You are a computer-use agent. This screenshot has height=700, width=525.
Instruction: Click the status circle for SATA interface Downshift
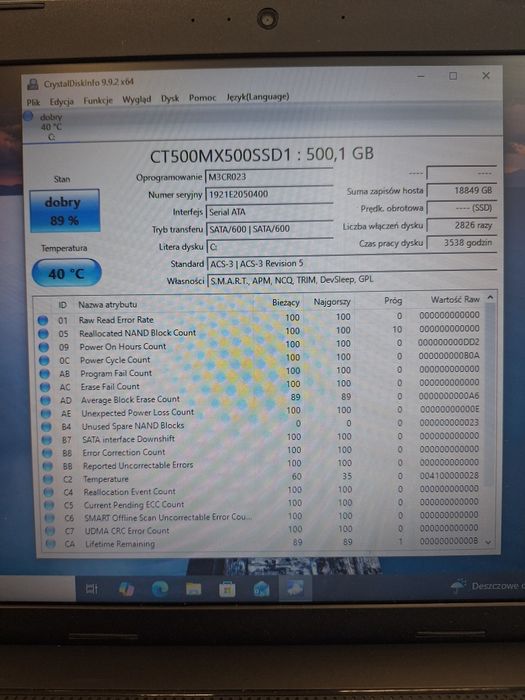point(46,440)
